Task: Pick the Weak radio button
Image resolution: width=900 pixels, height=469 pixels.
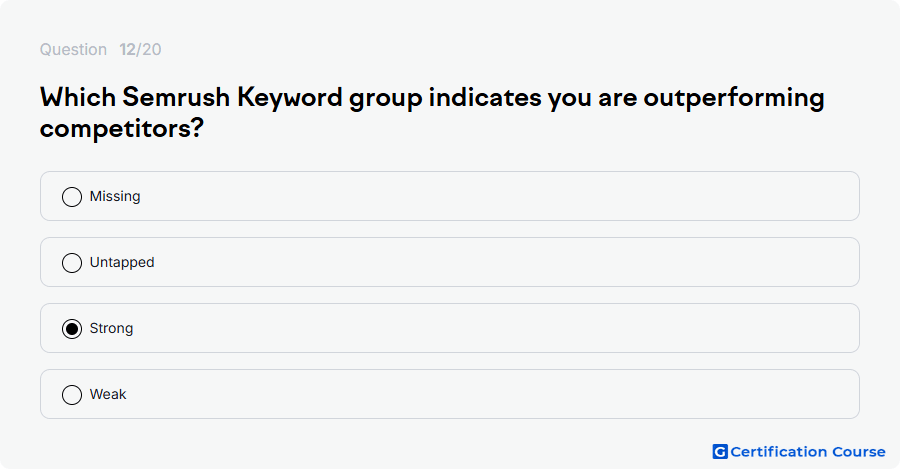Action: [x=72, y=395]
